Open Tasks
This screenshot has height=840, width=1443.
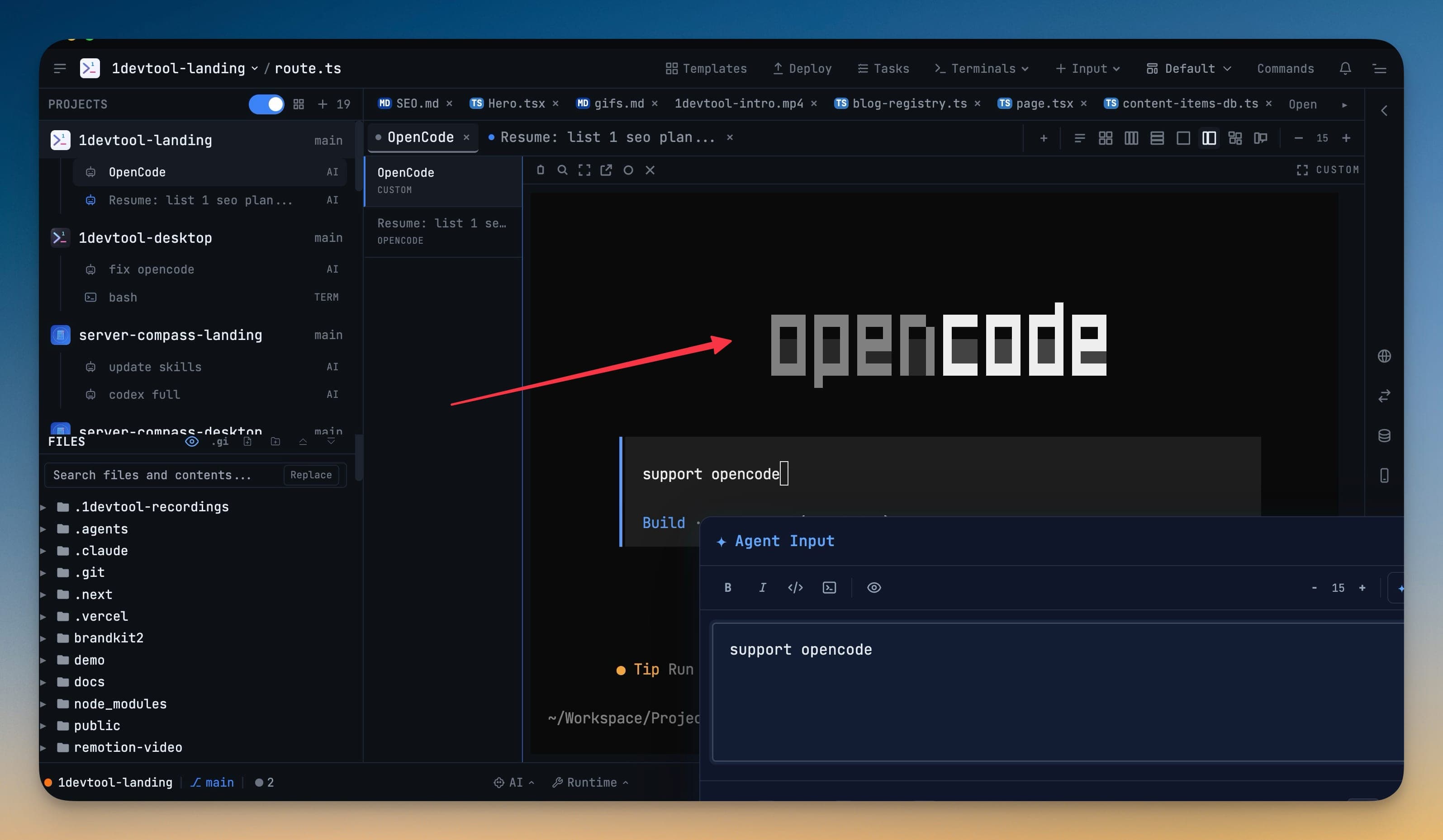(x=883, y=69)
